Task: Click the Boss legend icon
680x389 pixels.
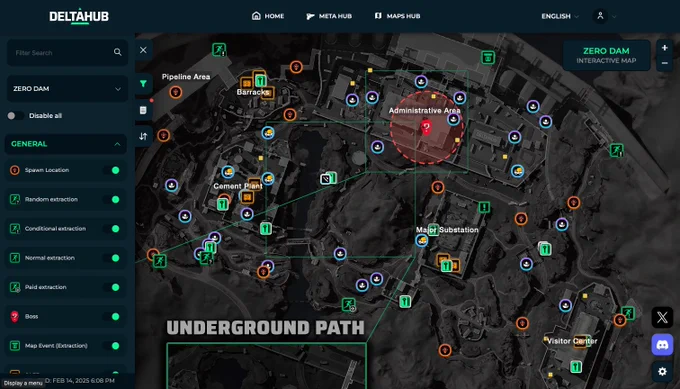Action: [15, 317]
